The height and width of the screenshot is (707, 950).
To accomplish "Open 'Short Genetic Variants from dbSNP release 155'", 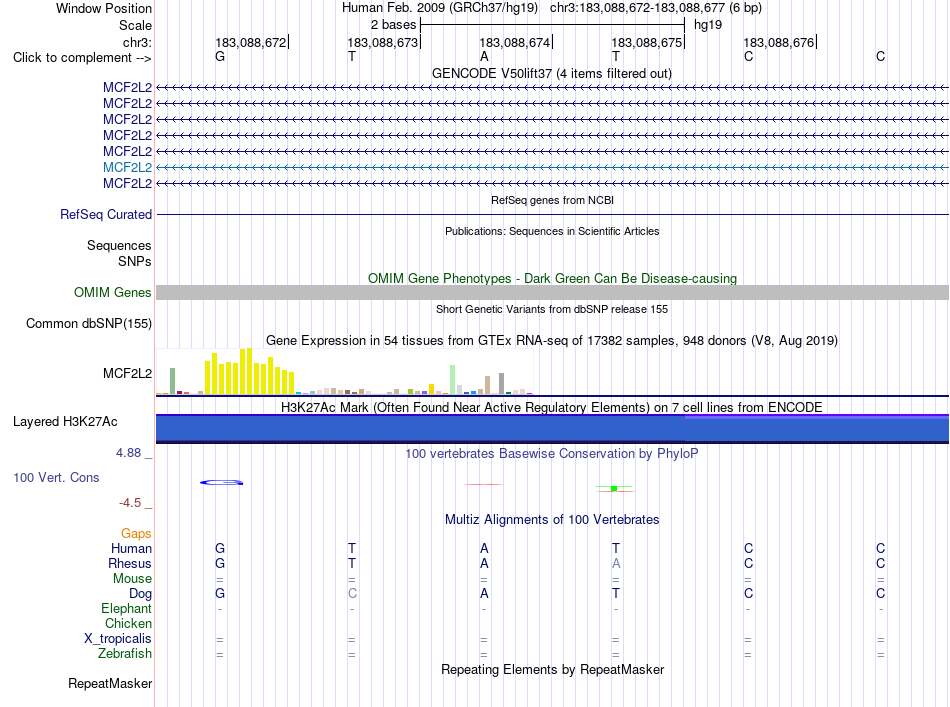I will [552, 309].
